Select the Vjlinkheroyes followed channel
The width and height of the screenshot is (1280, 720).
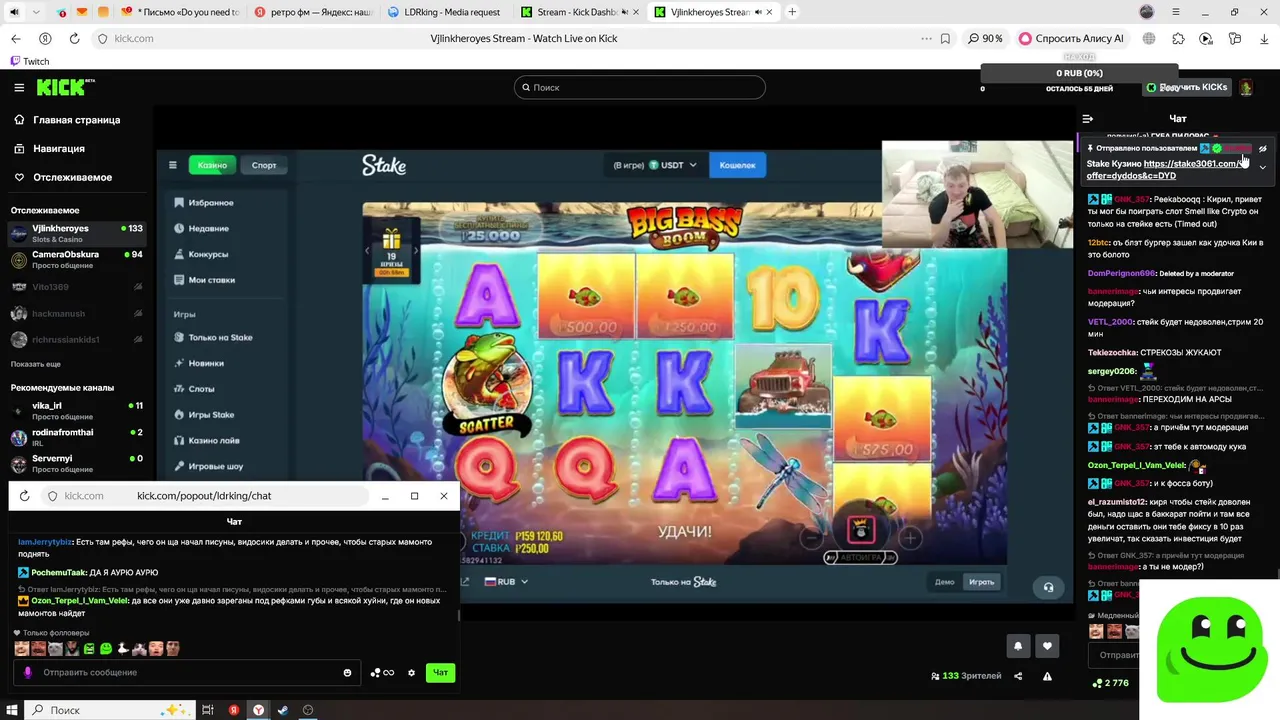pos(76,233)
